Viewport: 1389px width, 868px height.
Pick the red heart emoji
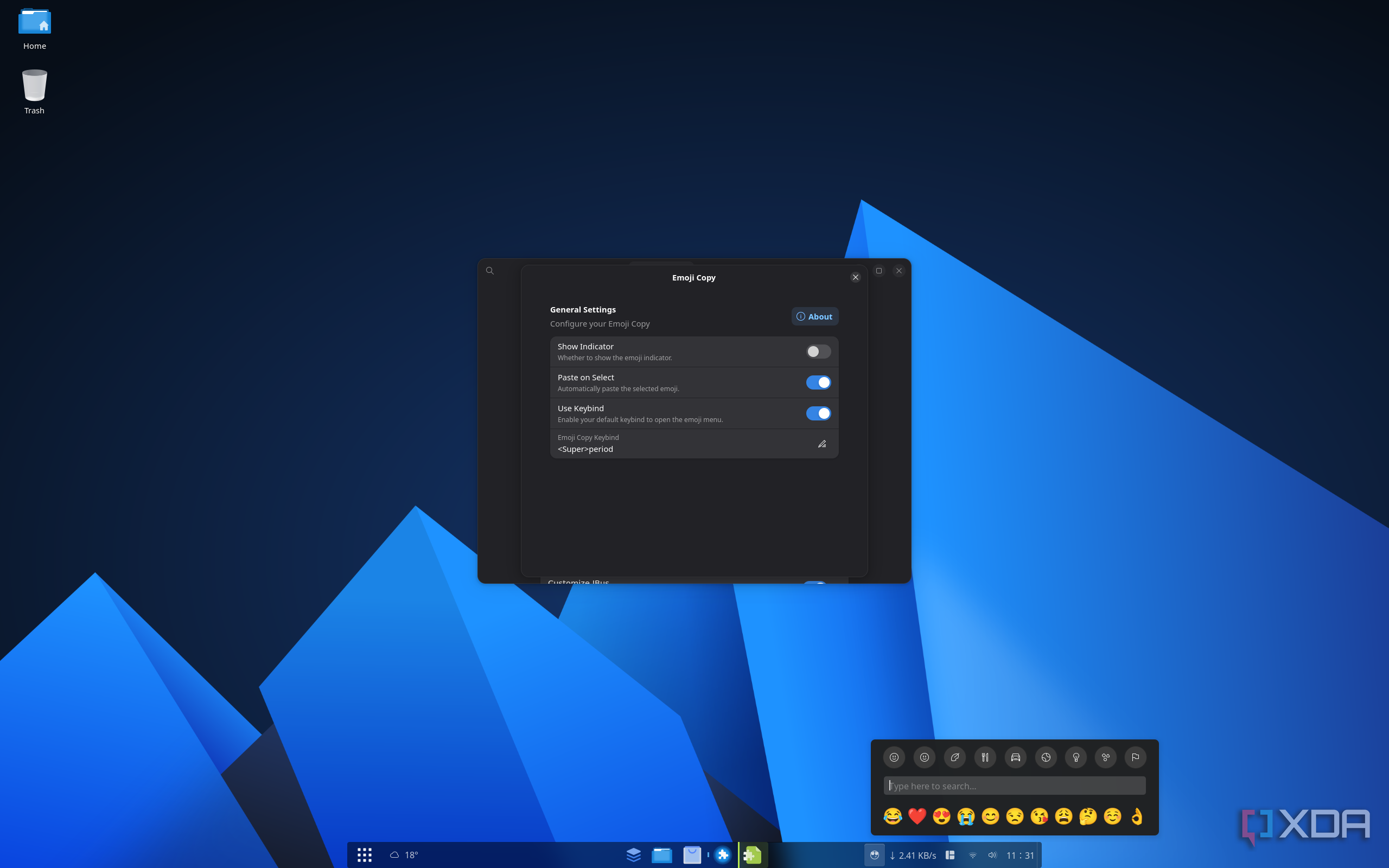tap(917, 816)
